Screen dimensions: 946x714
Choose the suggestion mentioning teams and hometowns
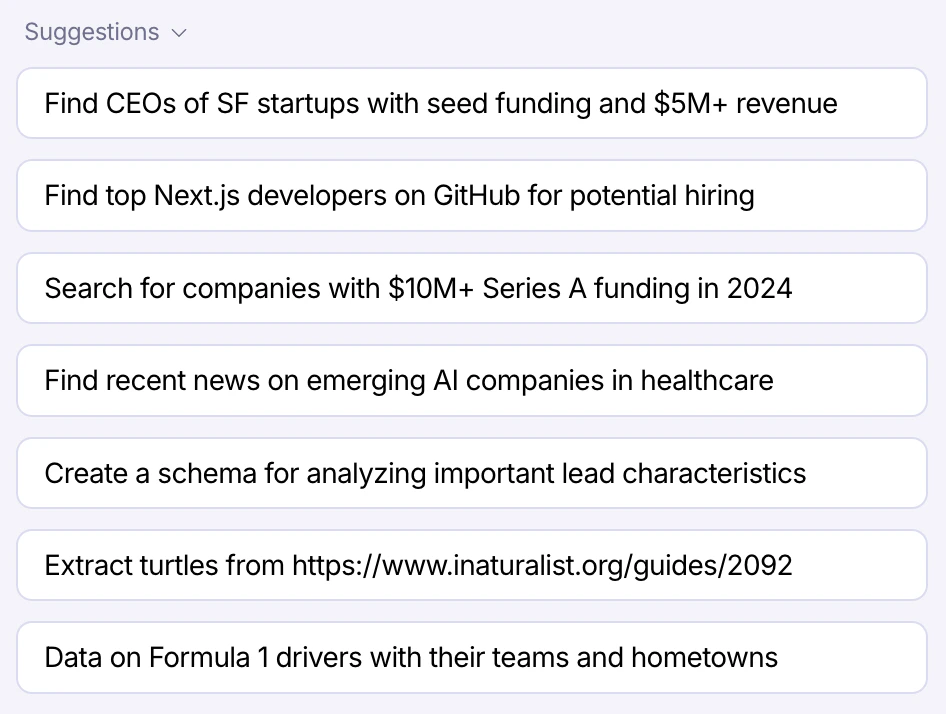[x=472, y=657]
